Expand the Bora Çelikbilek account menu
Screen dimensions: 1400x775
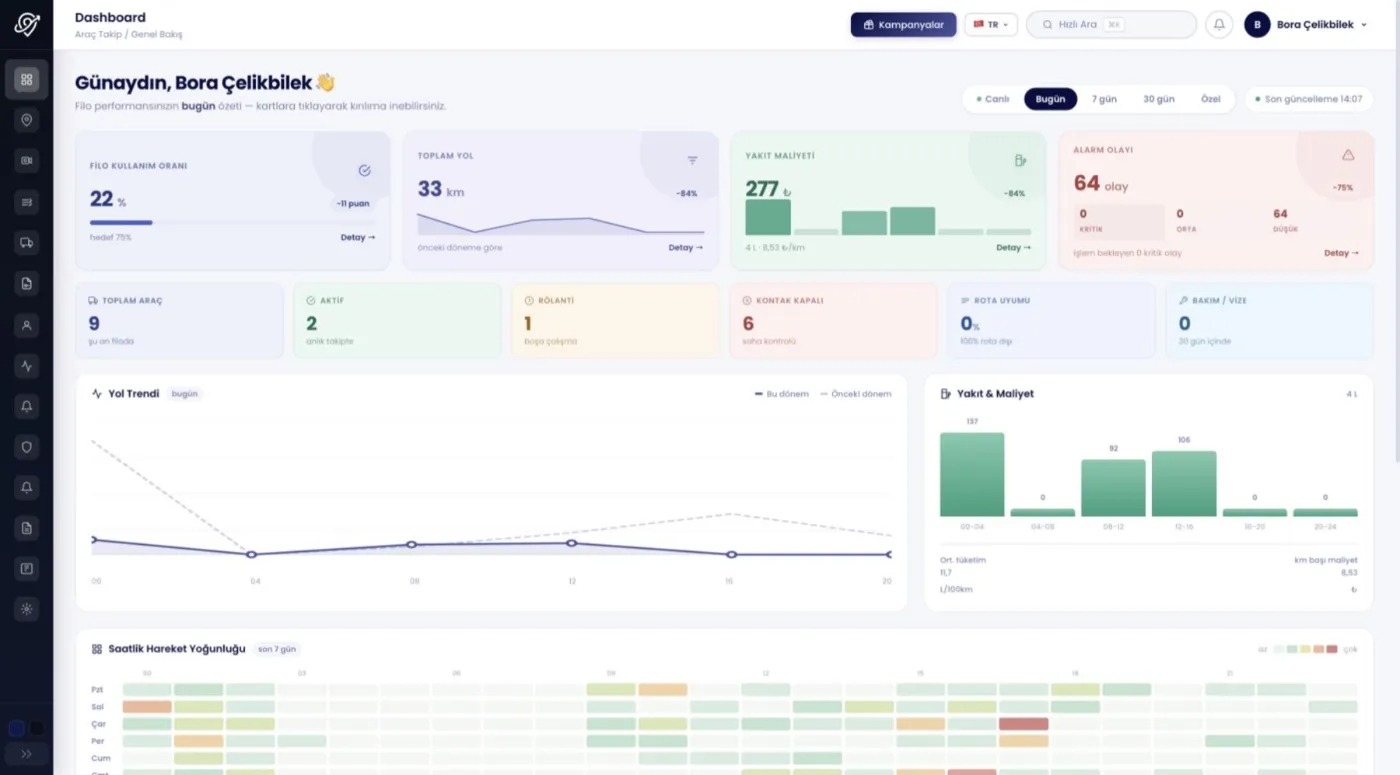[x=1306, y=25]
